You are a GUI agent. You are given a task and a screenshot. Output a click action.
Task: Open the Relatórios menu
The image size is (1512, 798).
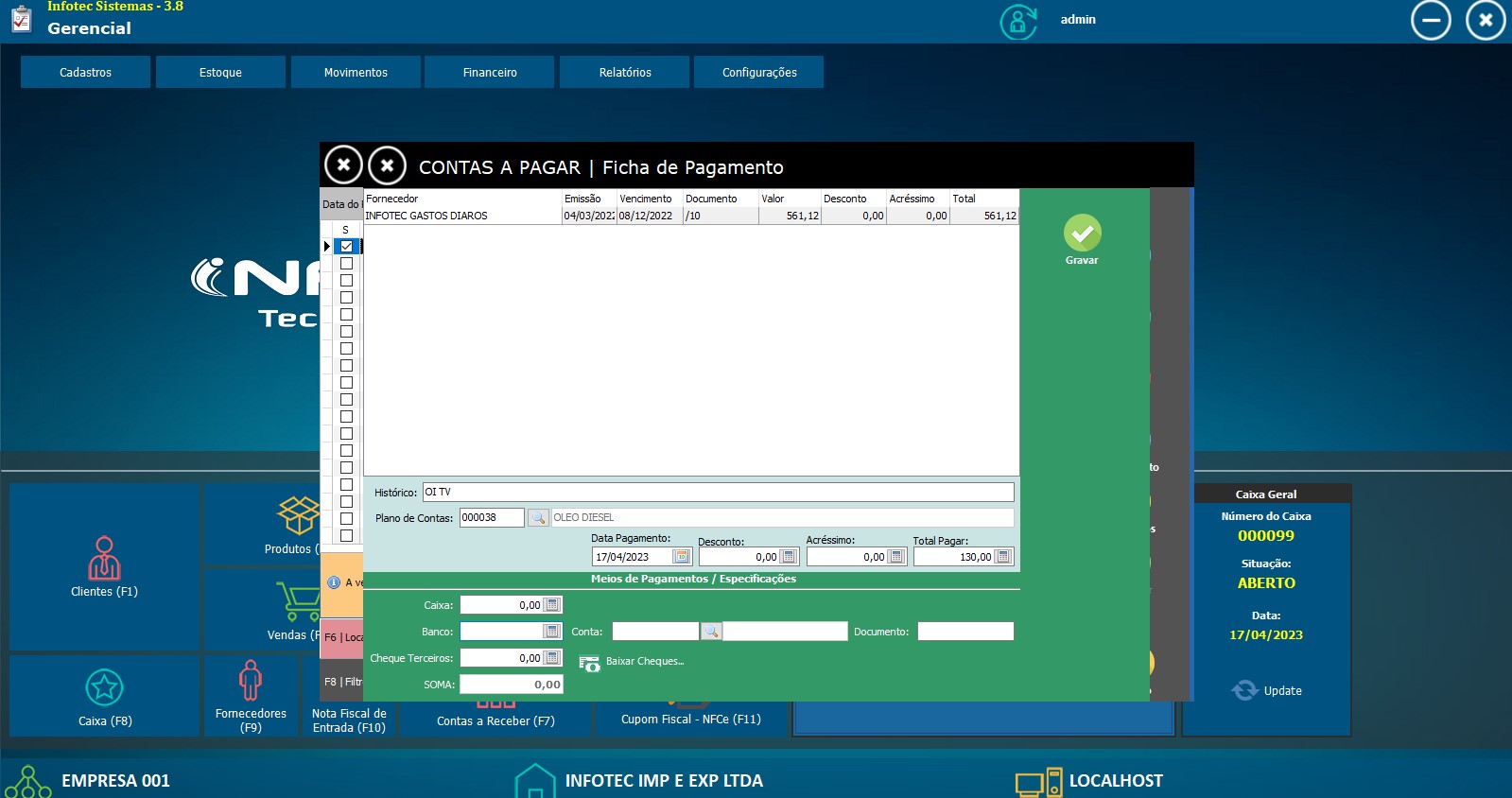coord(624,73)
